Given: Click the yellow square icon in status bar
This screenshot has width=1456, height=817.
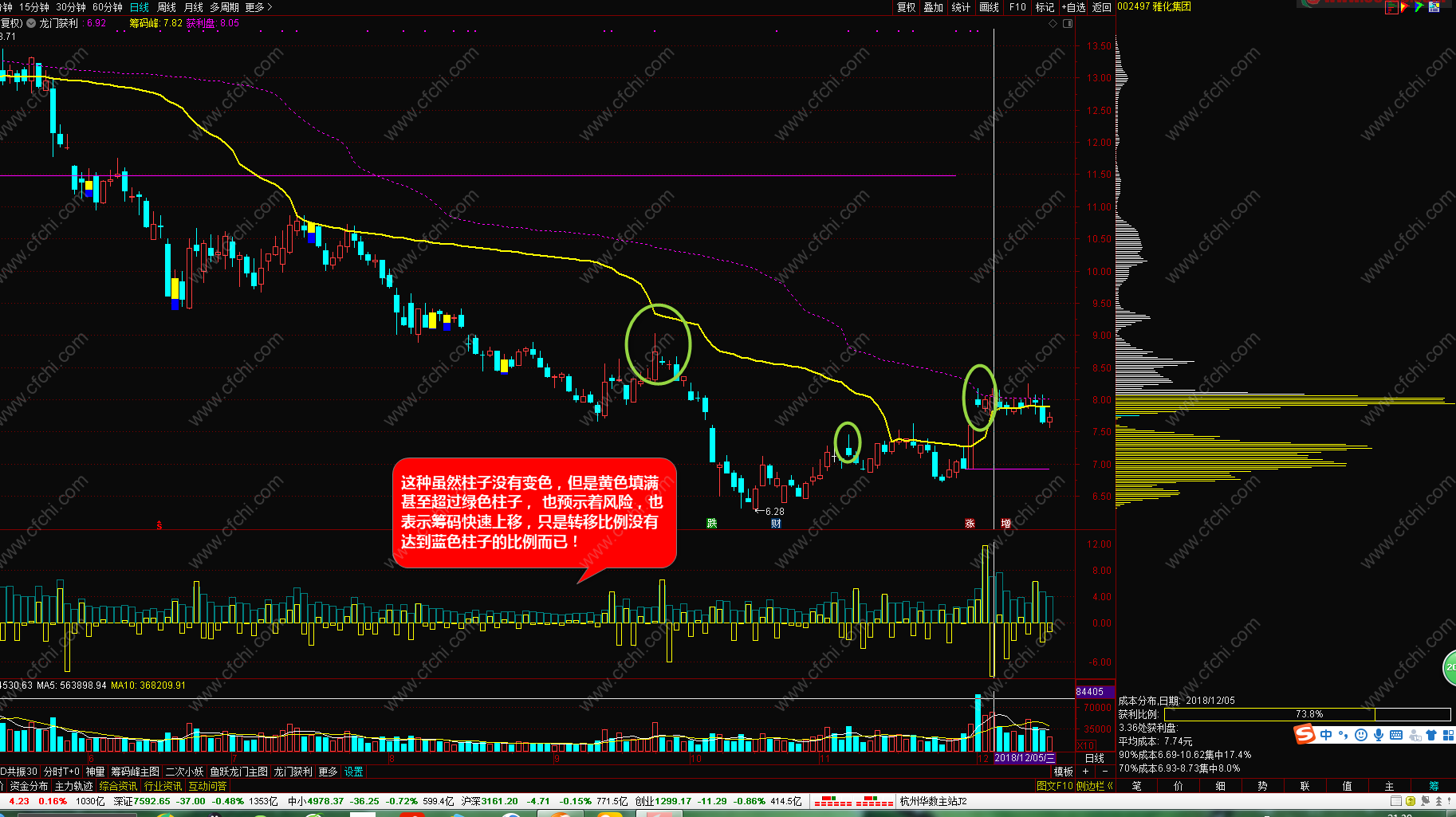Looking at the screenshot, I should pos(1411,801).
